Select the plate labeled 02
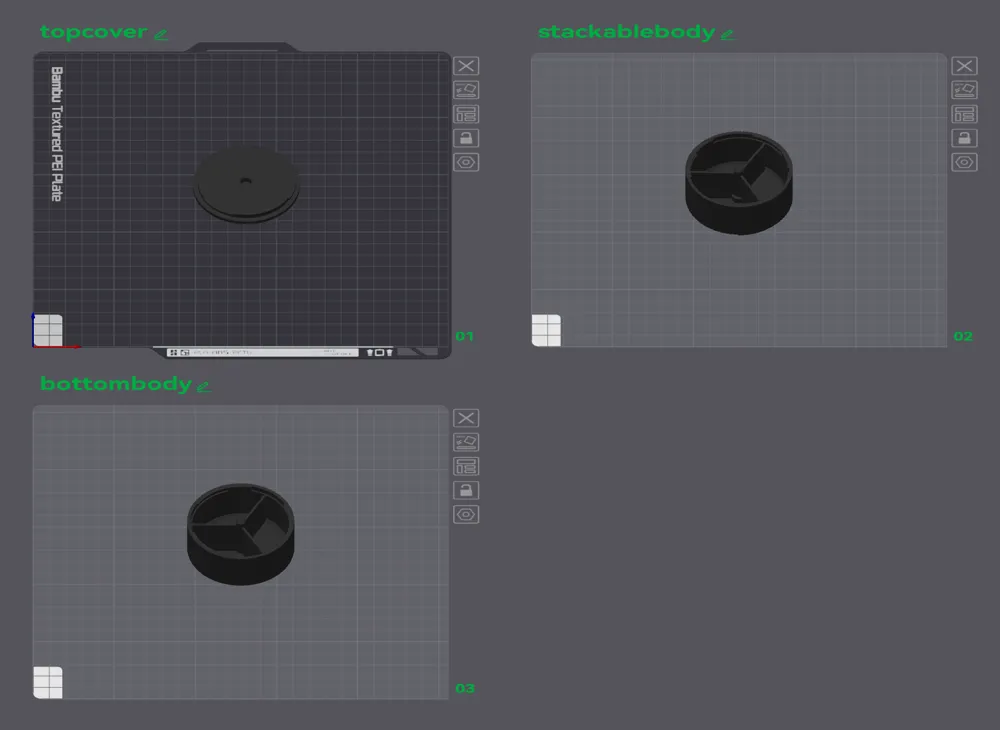 [x=963, y=336]
